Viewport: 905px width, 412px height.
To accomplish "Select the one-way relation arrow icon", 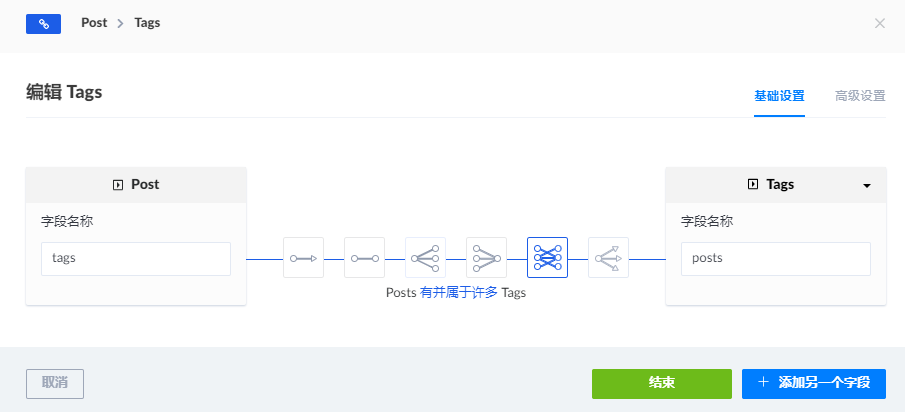I will coord(304,257).
